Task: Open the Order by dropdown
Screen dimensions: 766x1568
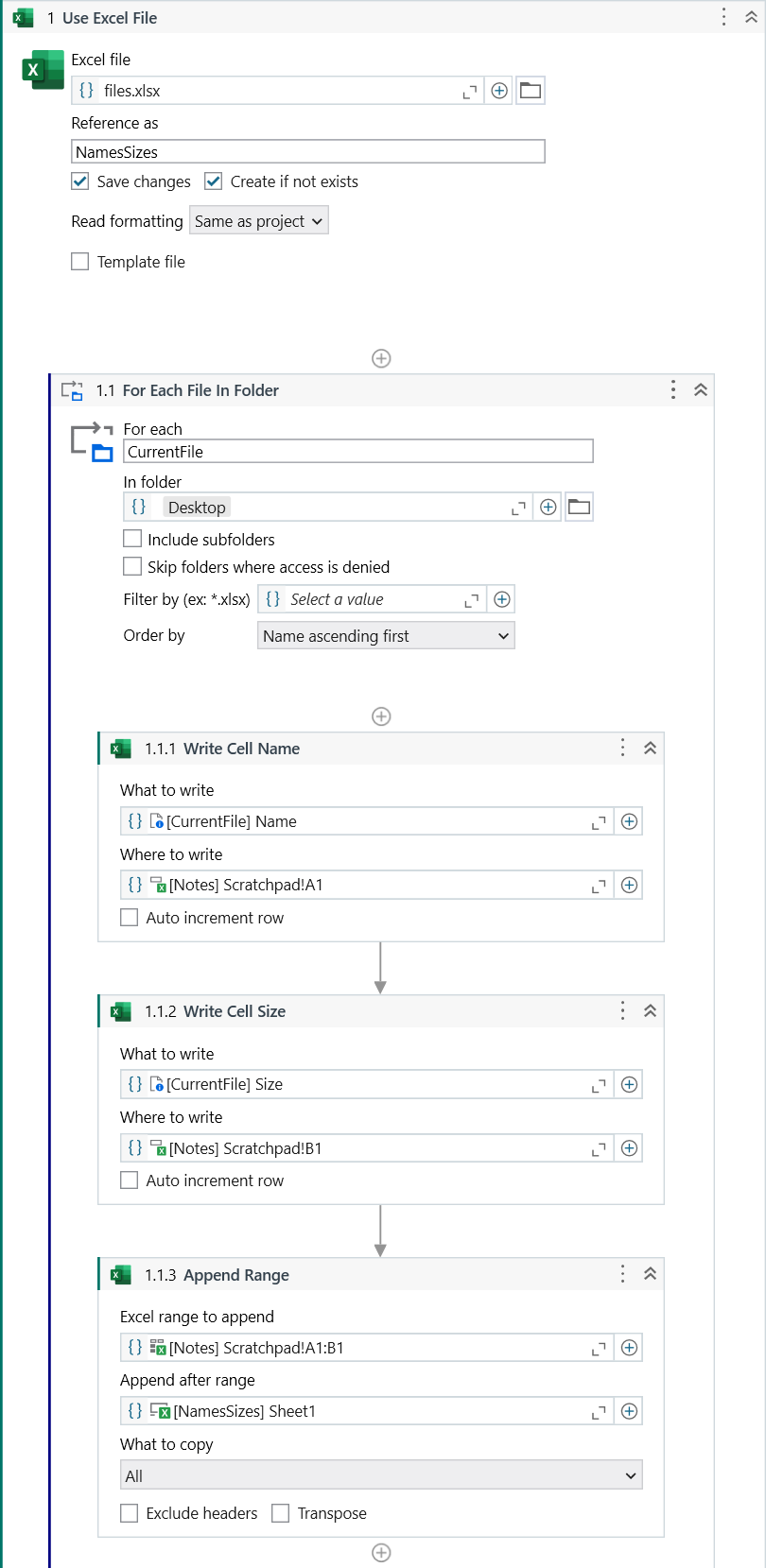Action: point(386,636)
